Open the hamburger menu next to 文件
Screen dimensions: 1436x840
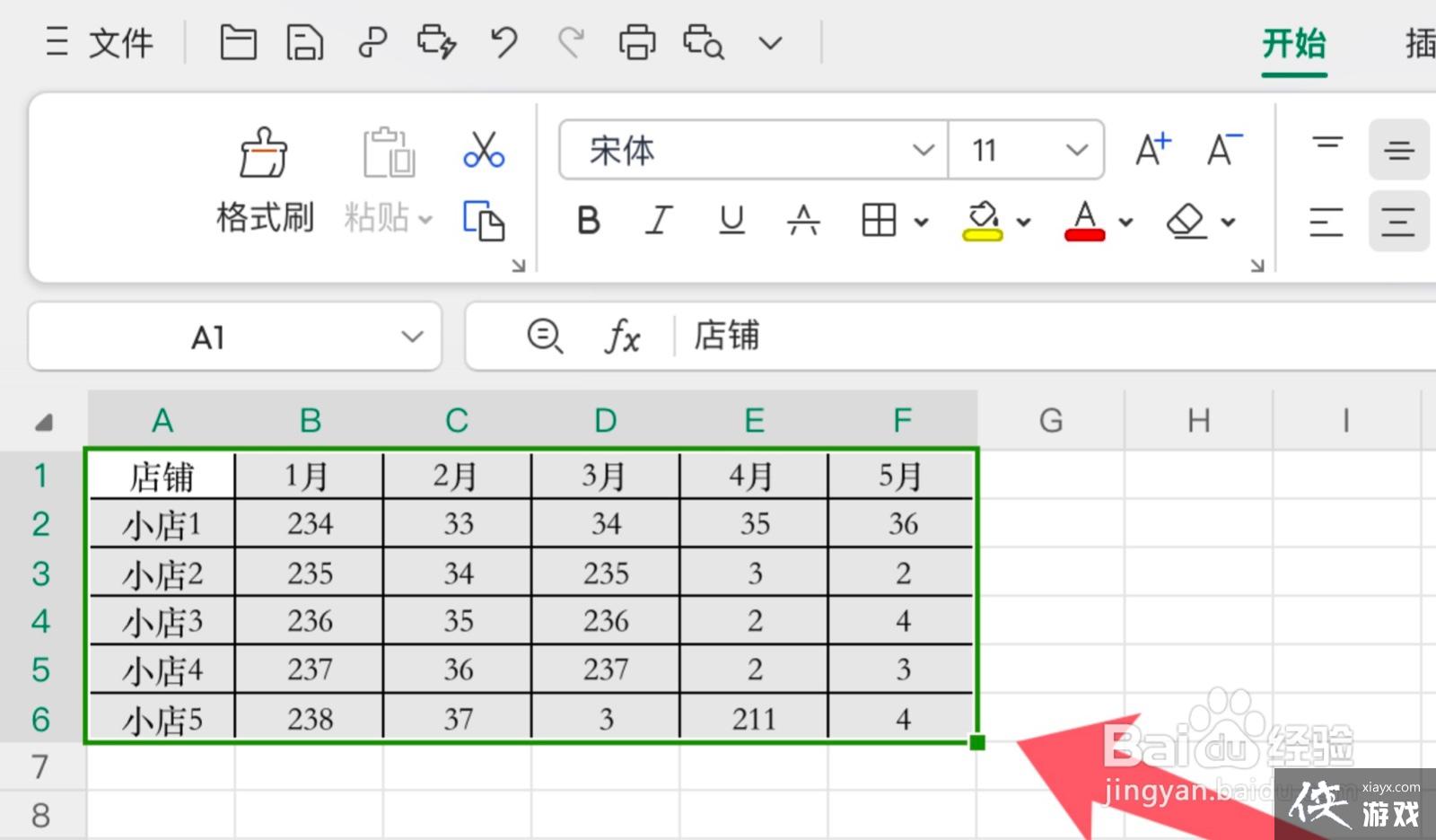tap(57, 42)
